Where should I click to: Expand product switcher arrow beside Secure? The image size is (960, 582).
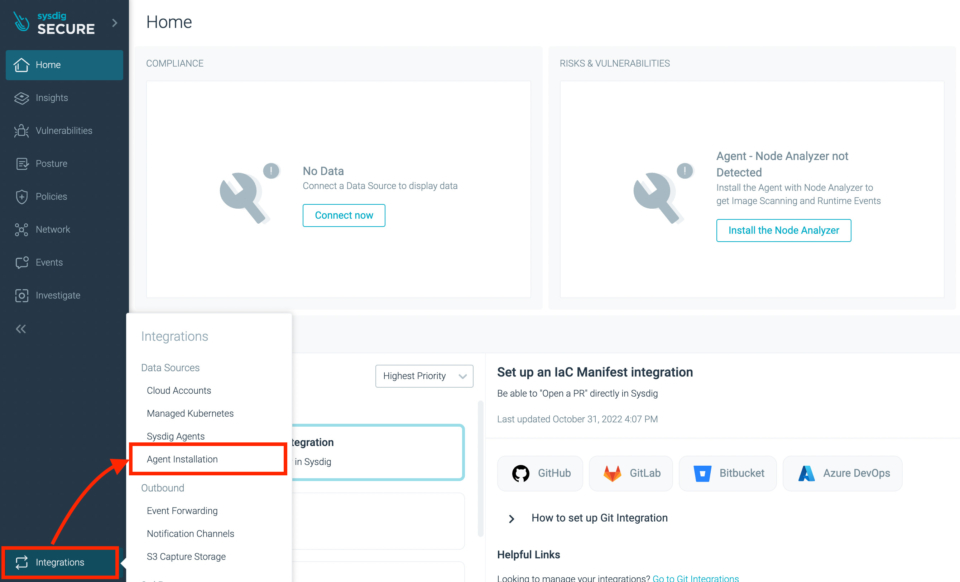[x=114, y=23]
